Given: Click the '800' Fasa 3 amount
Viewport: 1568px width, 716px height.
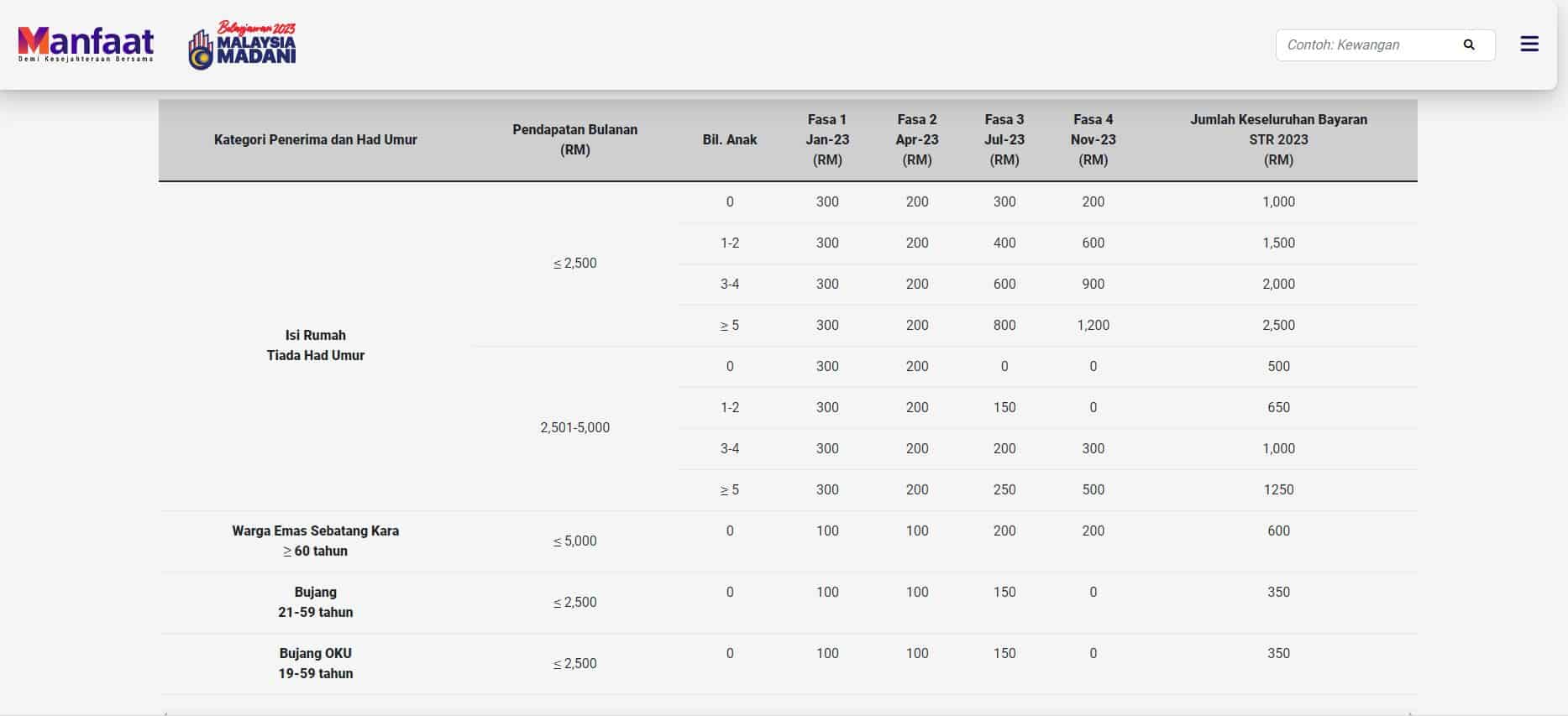Looking at the screenshot, I should click(x=1004, y=325).
